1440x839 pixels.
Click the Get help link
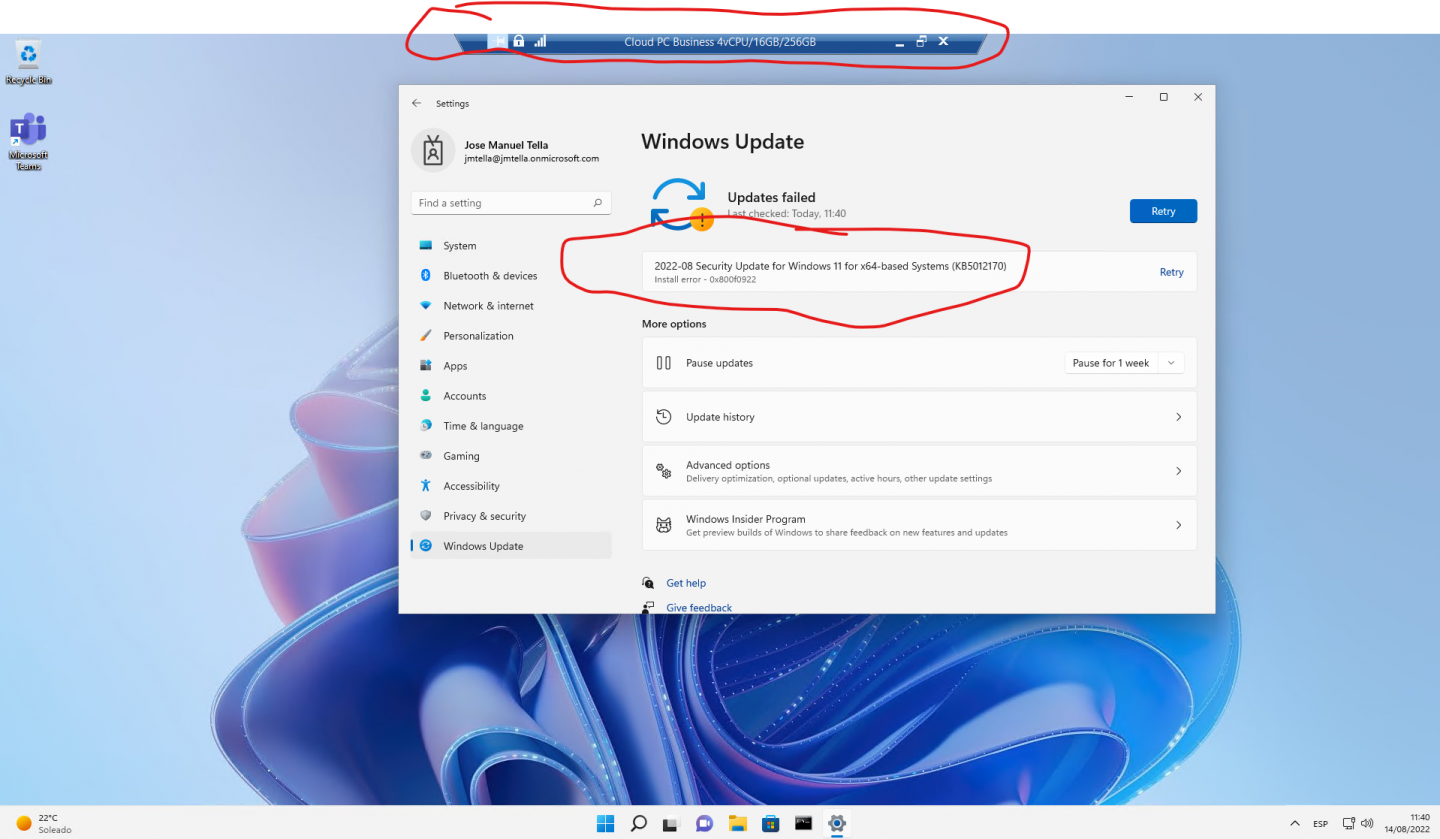[686, 583]
